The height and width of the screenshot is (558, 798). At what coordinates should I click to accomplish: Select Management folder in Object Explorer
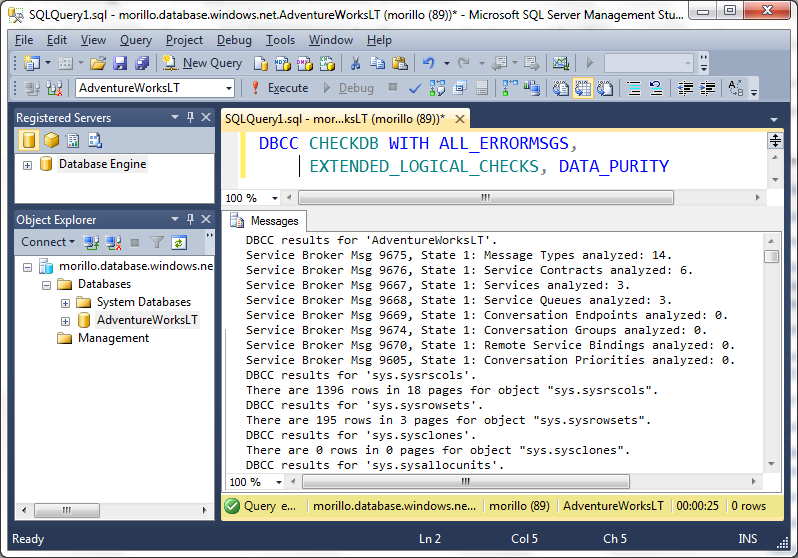tap(113, 339)
